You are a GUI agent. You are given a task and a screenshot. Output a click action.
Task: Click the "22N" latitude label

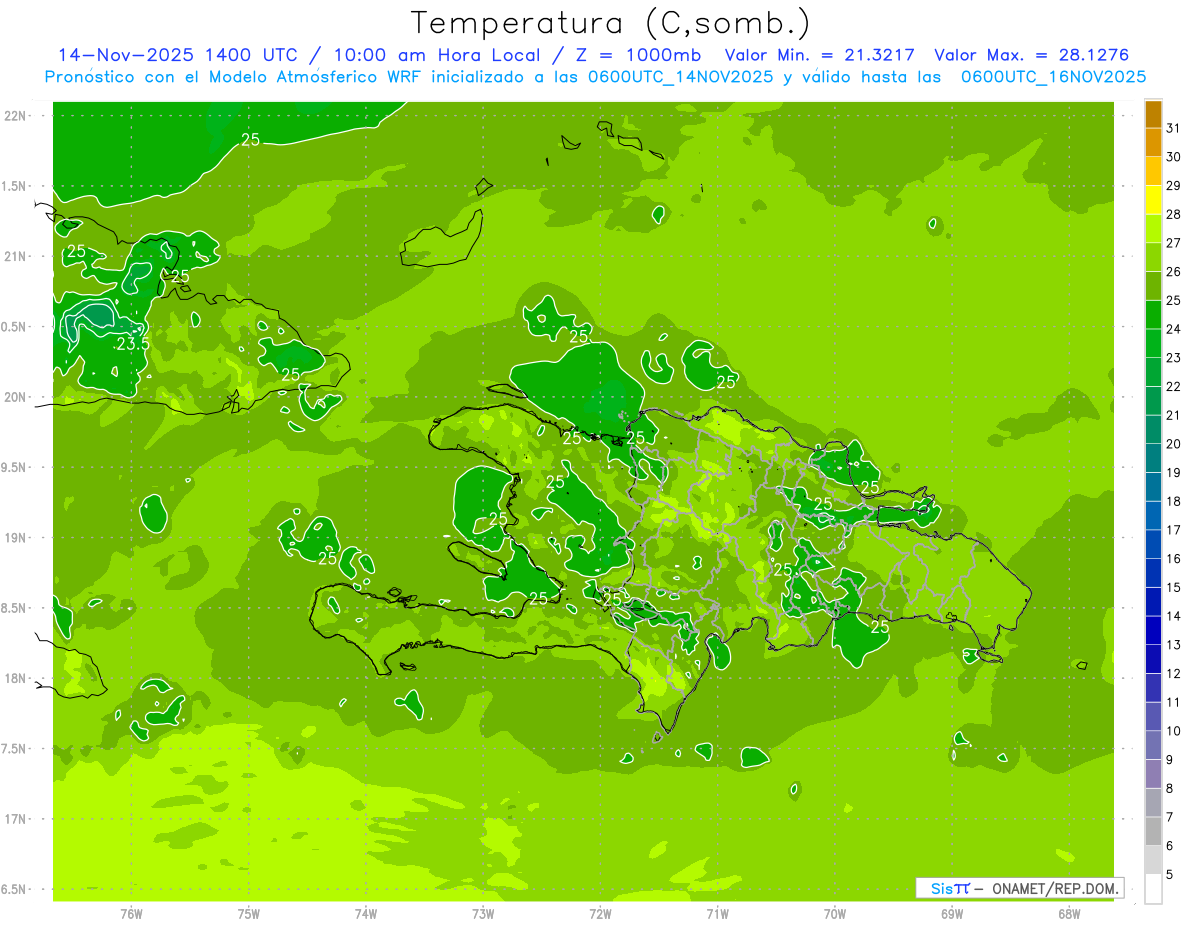click(x=15, y=116)
